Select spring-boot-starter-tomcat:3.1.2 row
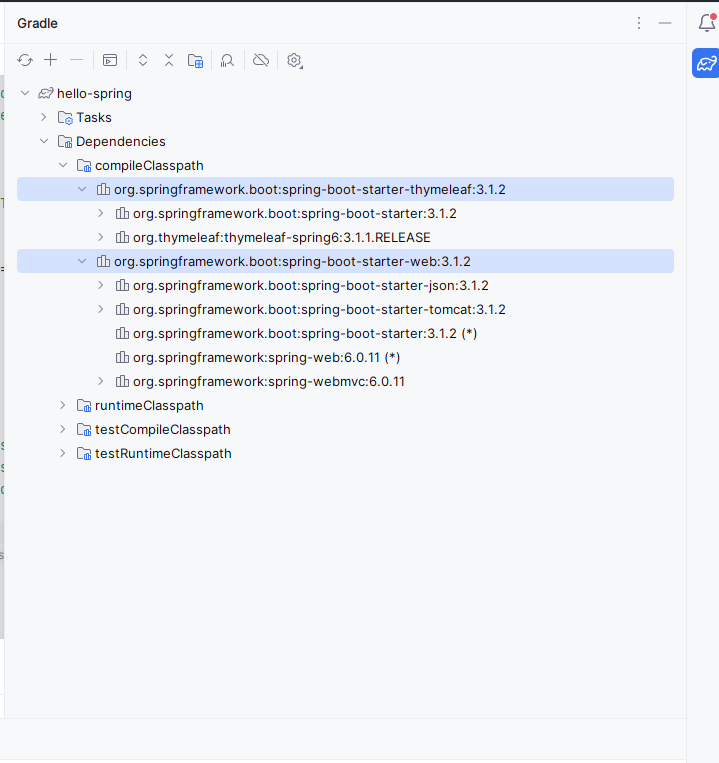Image resolution: width=719 pixels, height=763 pixels. pyautogui.click(x=345, y=309)
